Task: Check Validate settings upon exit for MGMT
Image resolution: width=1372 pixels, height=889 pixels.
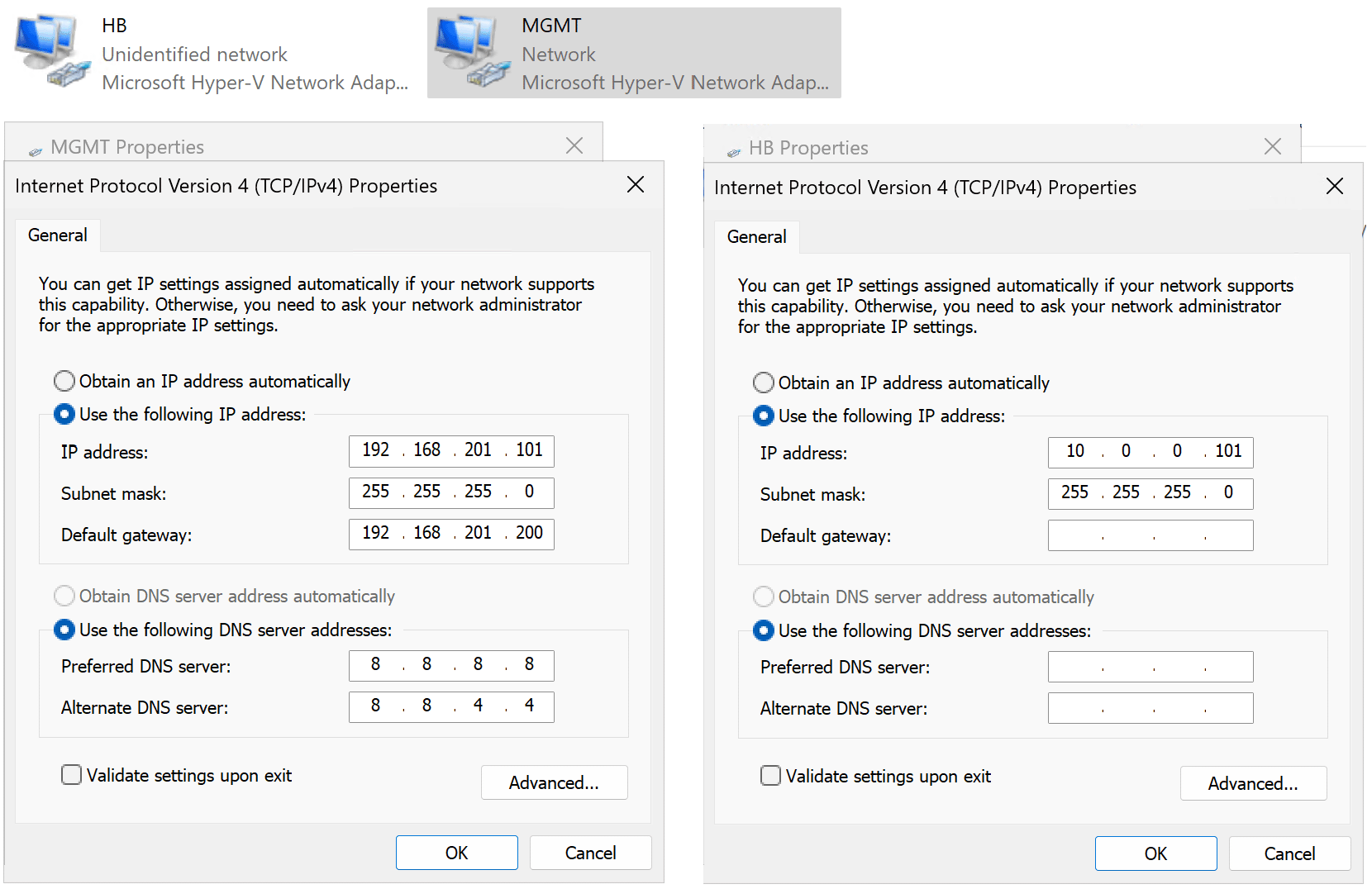Action: 72,775
